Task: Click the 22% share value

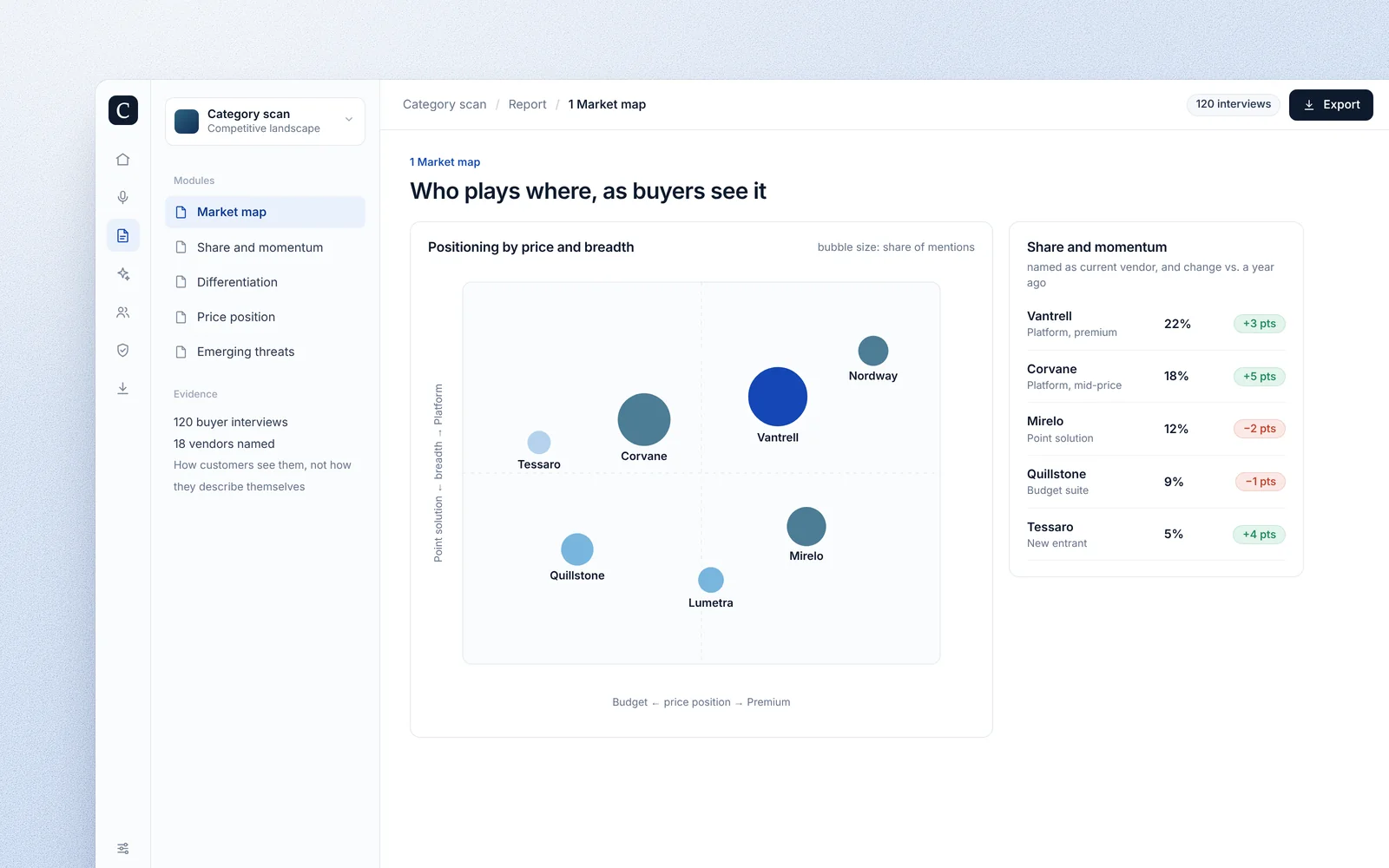Action: coord(1177,324)
